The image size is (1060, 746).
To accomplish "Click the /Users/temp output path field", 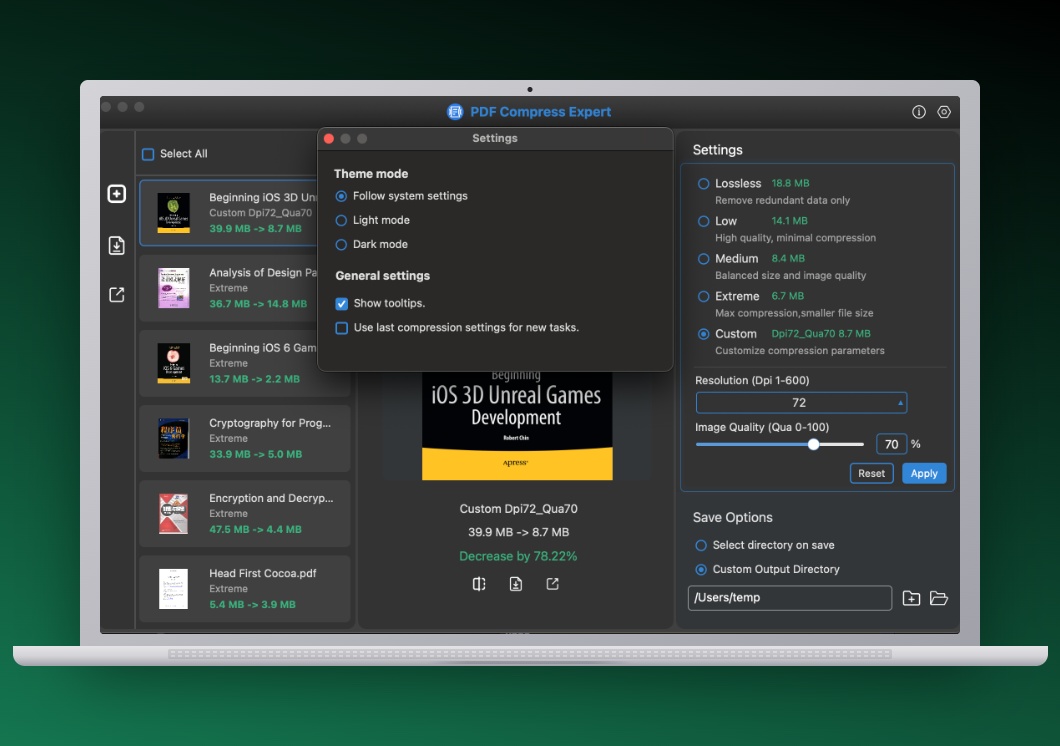I will point(790,598).
